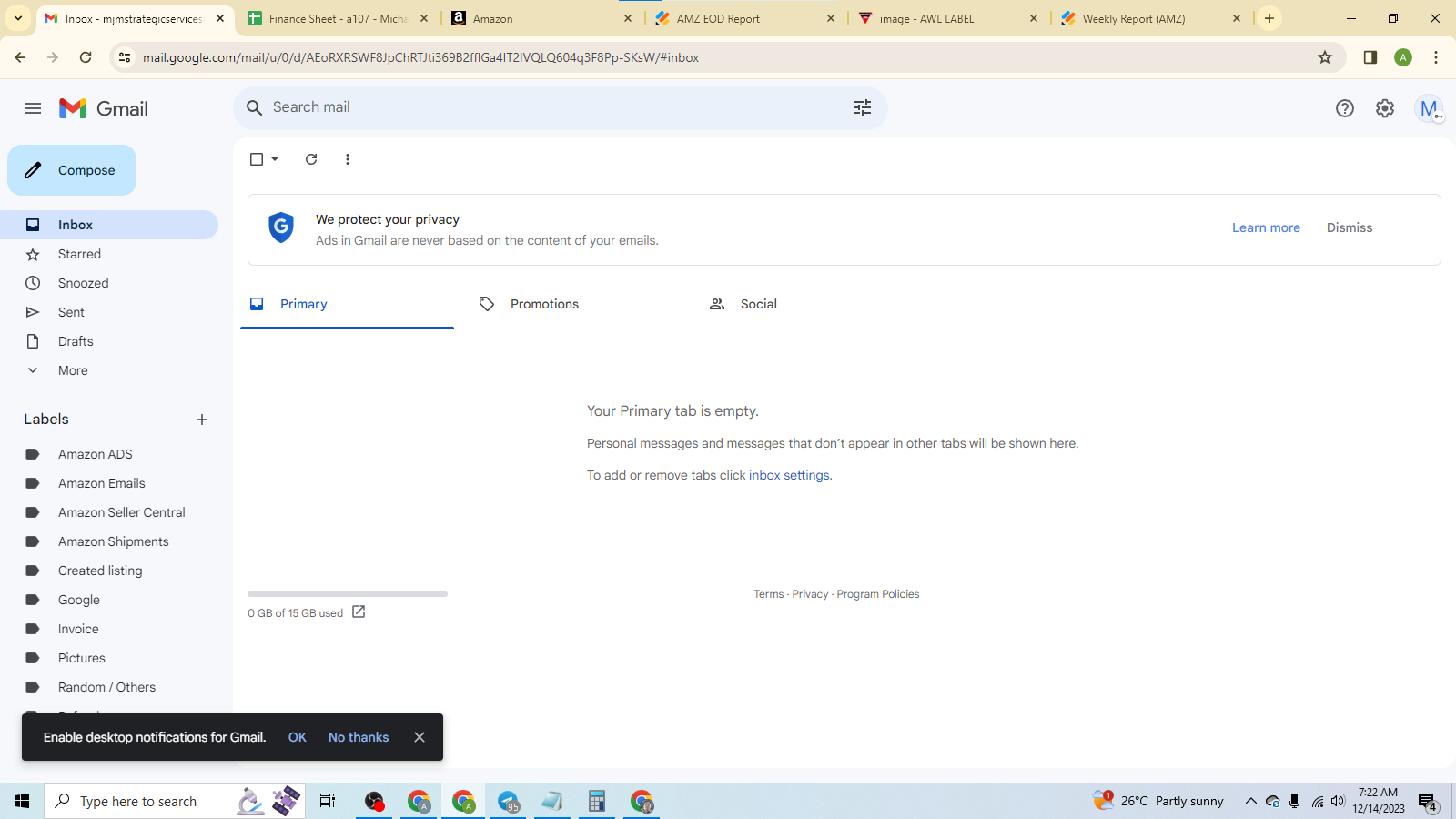Click the Compose button
This screenshot has height=819, width=1456.
coord(72,170)
